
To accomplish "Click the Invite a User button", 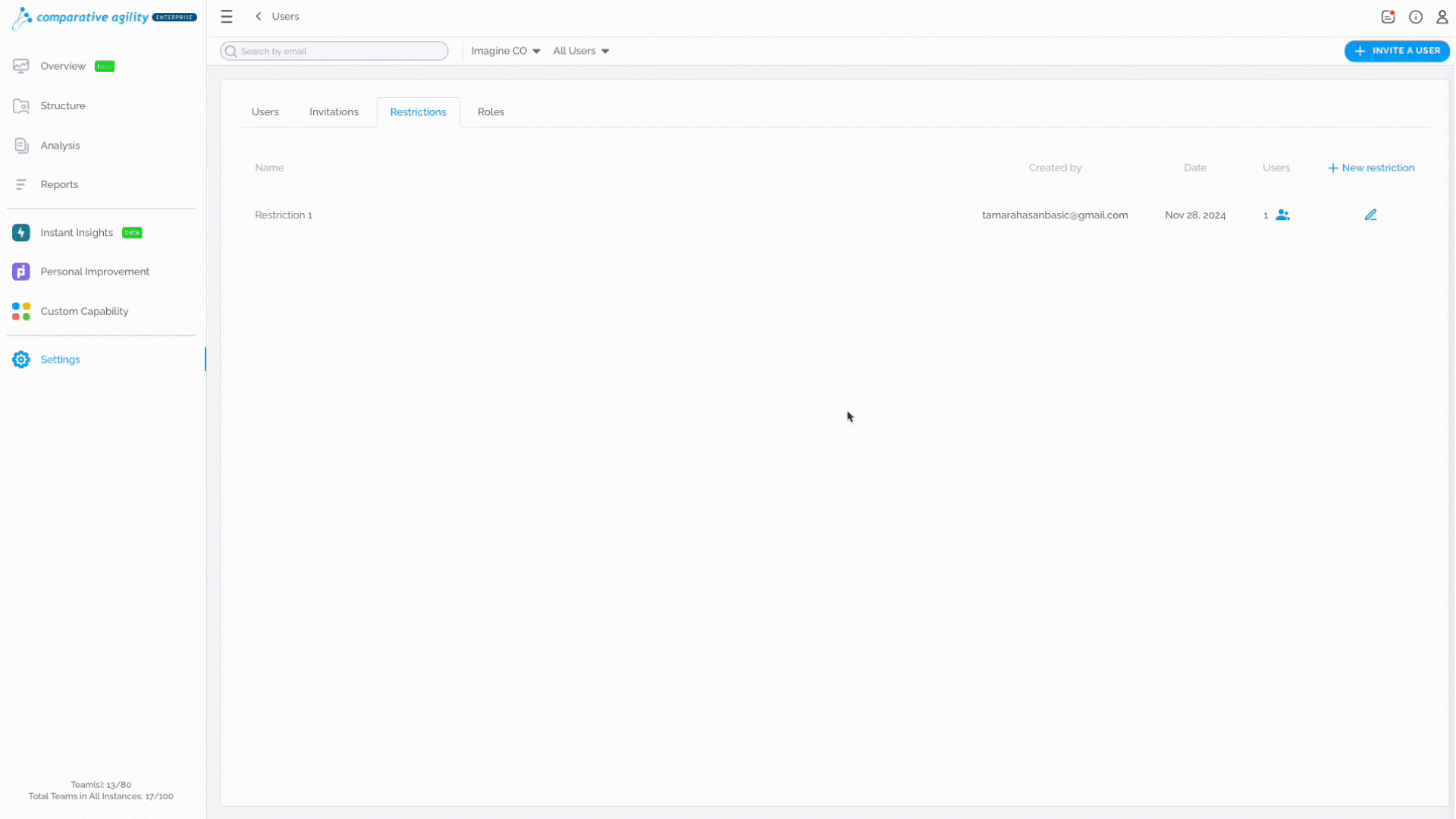I will tap(1397, 51).
